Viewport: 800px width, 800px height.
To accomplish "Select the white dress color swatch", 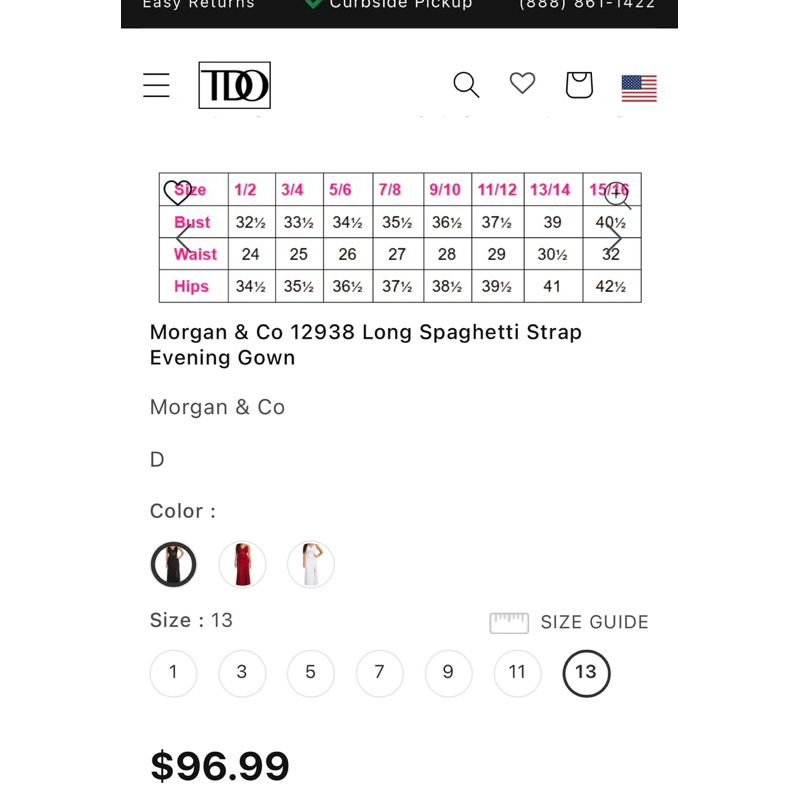I will click(310, 564).
